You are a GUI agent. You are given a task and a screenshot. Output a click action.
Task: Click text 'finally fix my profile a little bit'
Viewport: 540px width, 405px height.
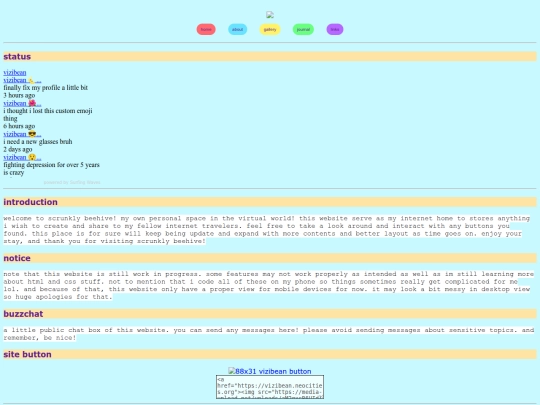(x=45, y=87)
